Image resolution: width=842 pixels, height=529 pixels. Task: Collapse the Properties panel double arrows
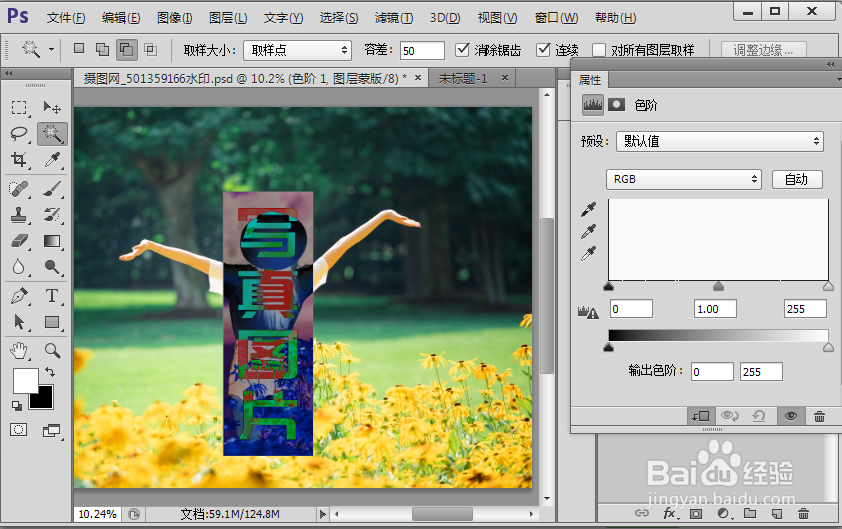pos(831,64)
